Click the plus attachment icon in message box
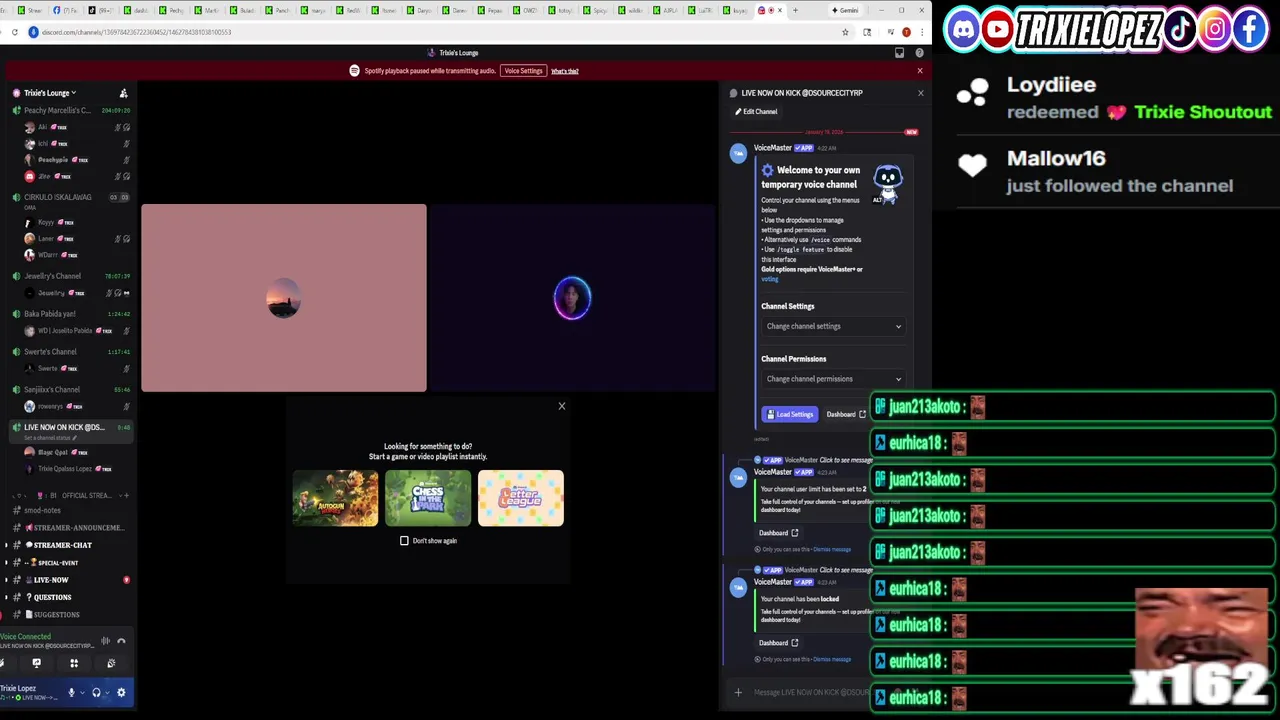The image size is (1280, 720). (x=738, y=692)
